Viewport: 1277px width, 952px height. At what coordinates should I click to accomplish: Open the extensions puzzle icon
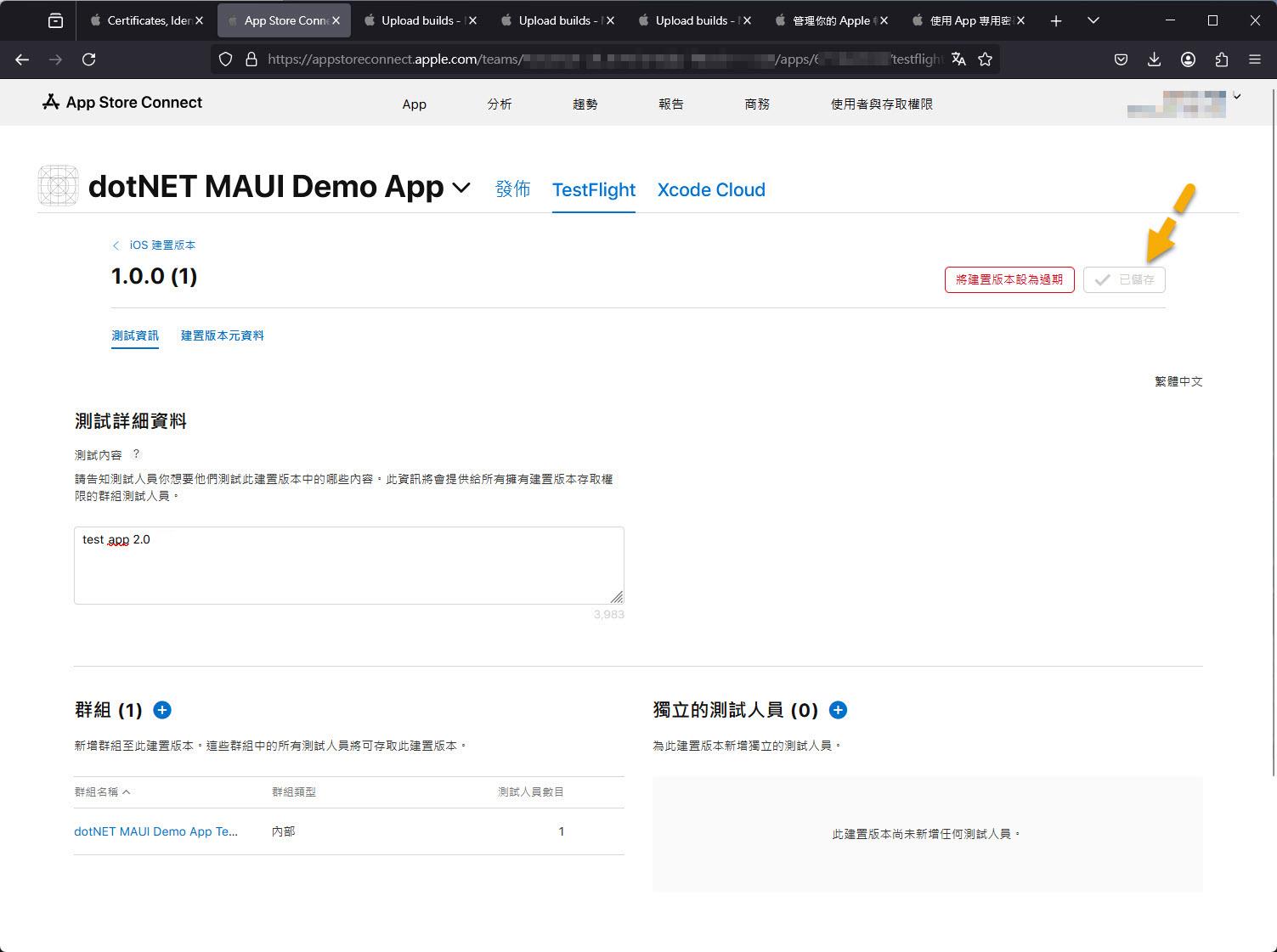pyautogui.click(x=1222, y=59)
